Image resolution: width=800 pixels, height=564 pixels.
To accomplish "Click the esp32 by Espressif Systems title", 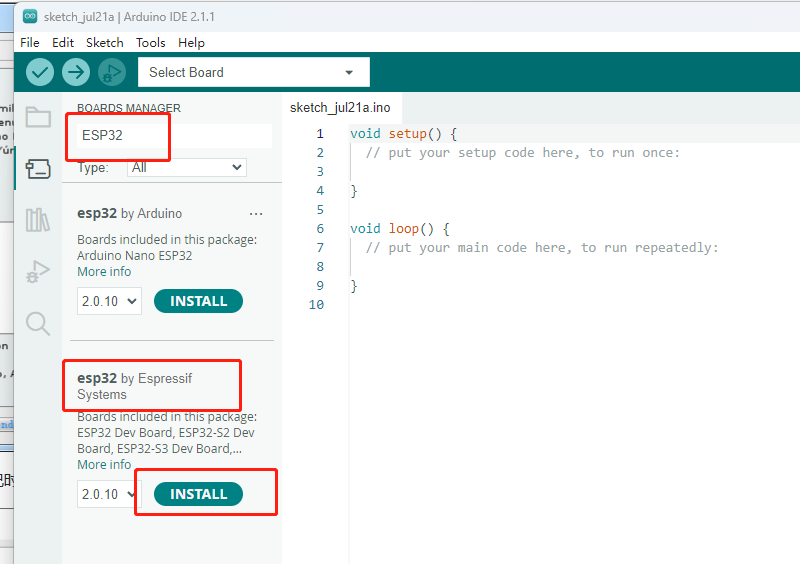I will pos(135,386).
